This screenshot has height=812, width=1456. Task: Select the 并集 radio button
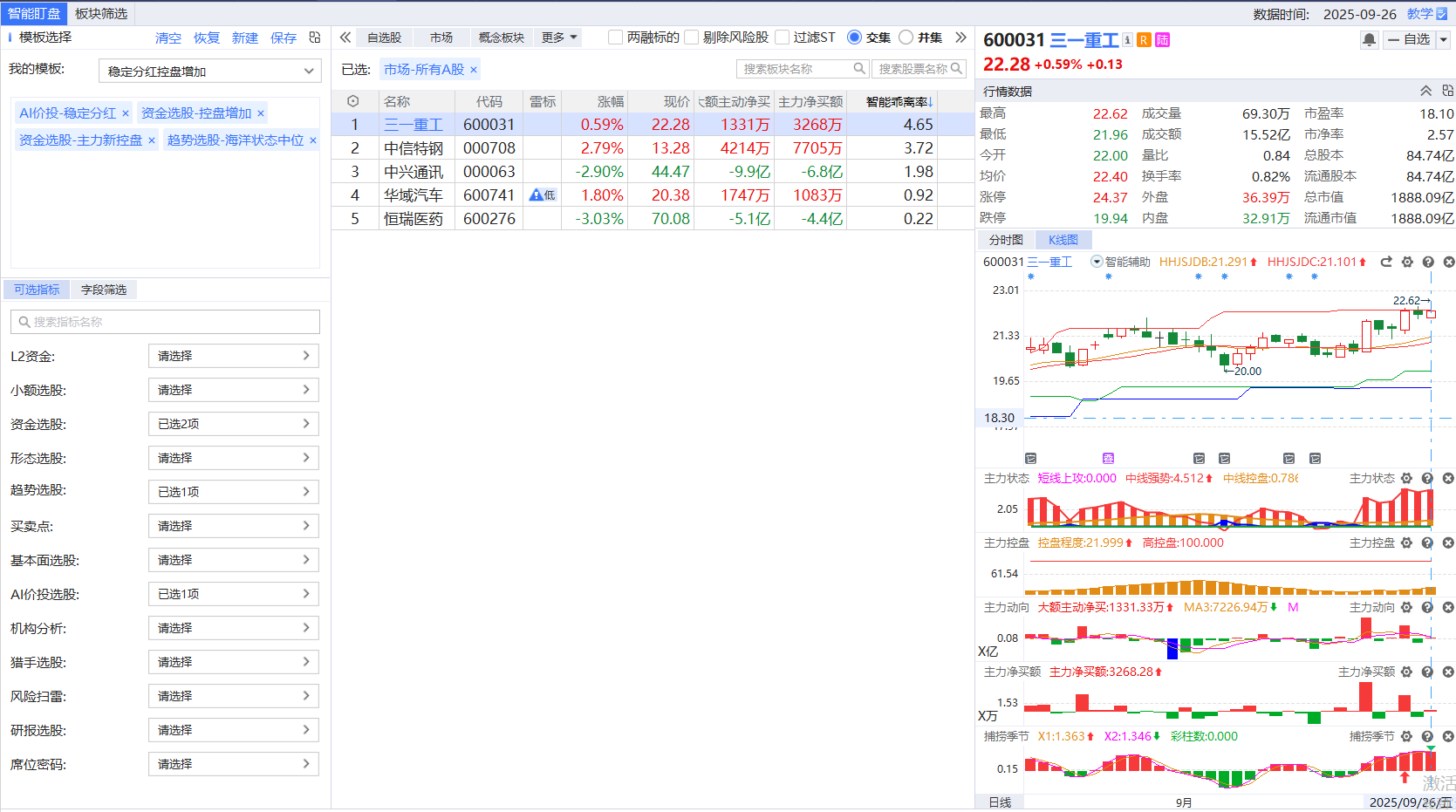906,38
